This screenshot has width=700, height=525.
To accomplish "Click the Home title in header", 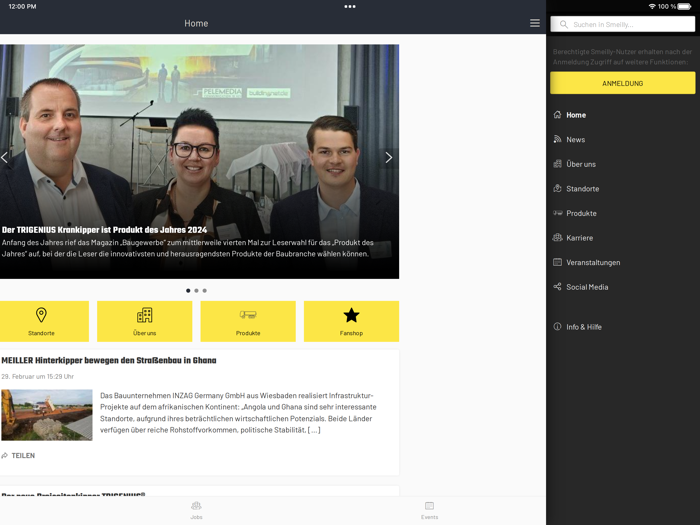I will [x=196, y=23].
